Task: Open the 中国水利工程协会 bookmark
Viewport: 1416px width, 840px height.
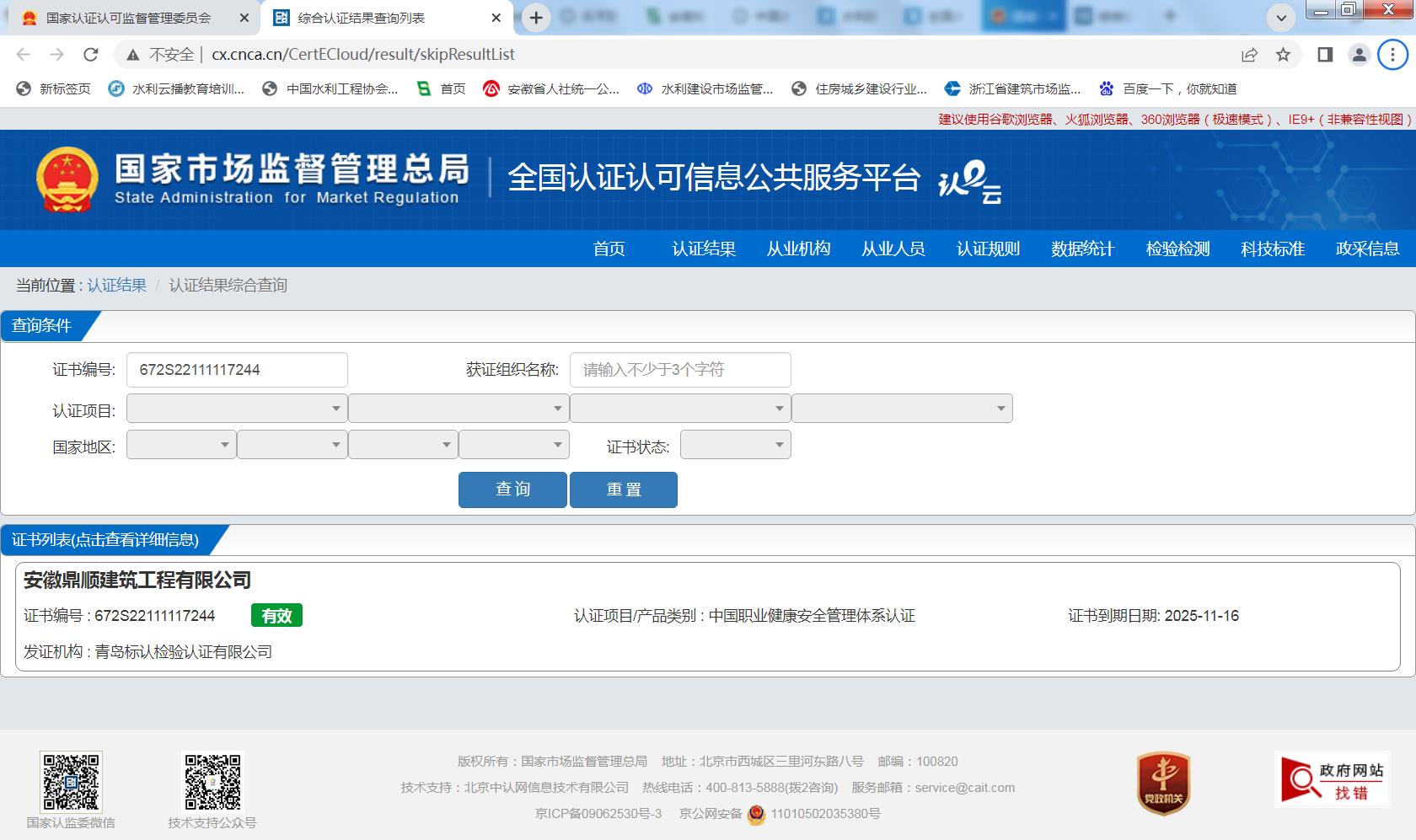Action: (330, 88)
